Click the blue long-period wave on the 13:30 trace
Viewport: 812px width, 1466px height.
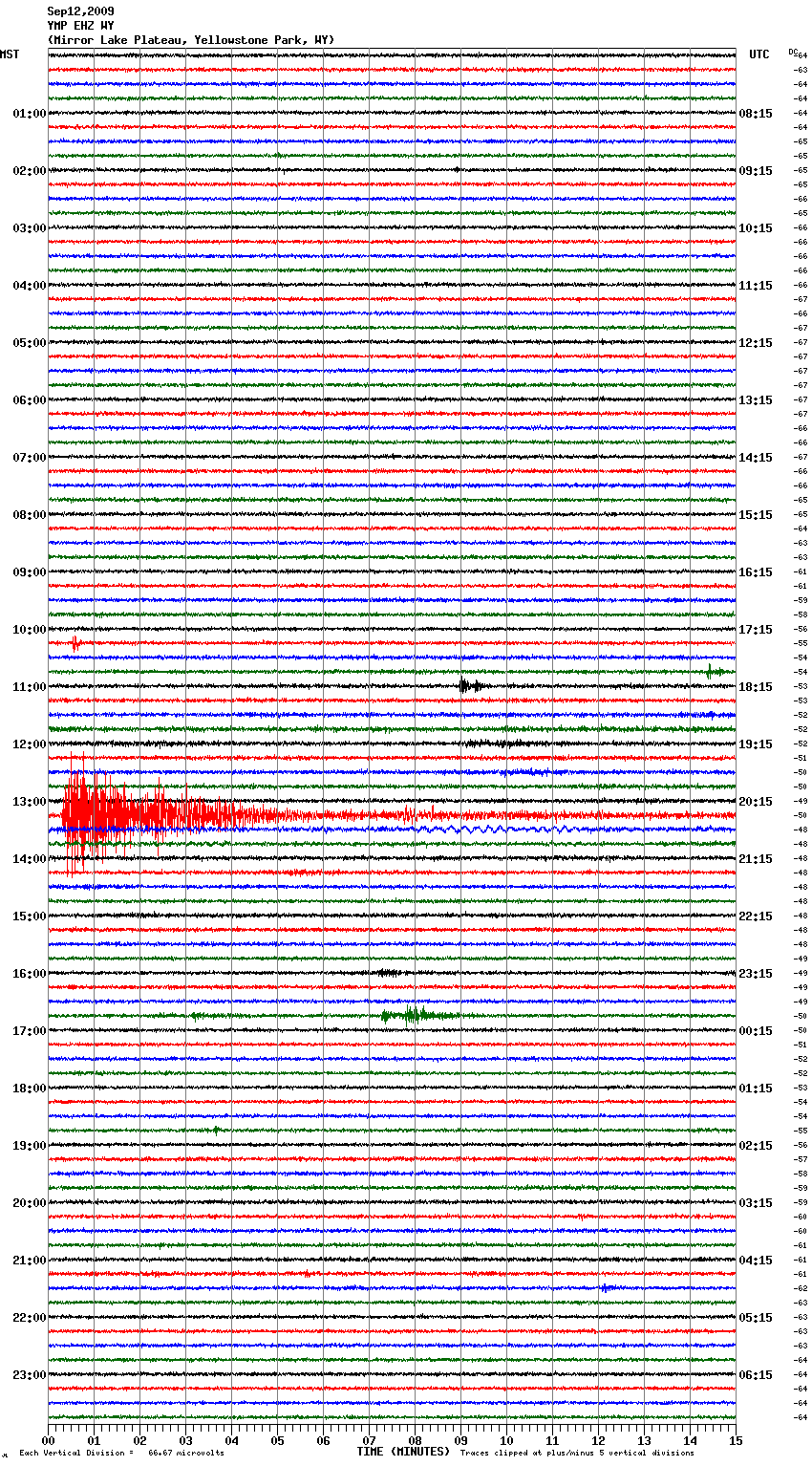[497, 830]
